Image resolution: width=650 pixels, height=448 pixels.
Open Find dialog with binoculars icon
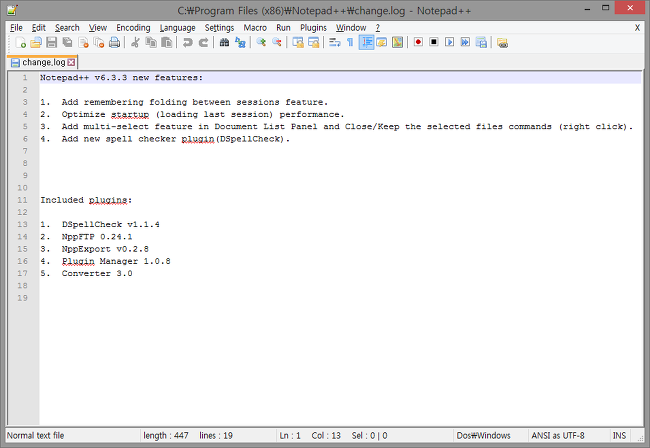pyautogui.click(x=224, y=43)
